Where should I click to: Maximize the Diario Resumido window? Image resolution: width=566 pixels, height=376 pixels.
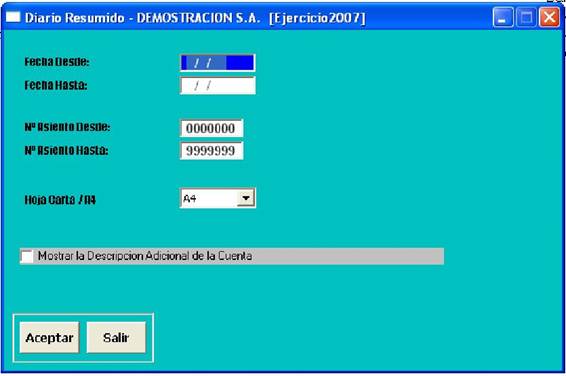click(x=526, y=17)
